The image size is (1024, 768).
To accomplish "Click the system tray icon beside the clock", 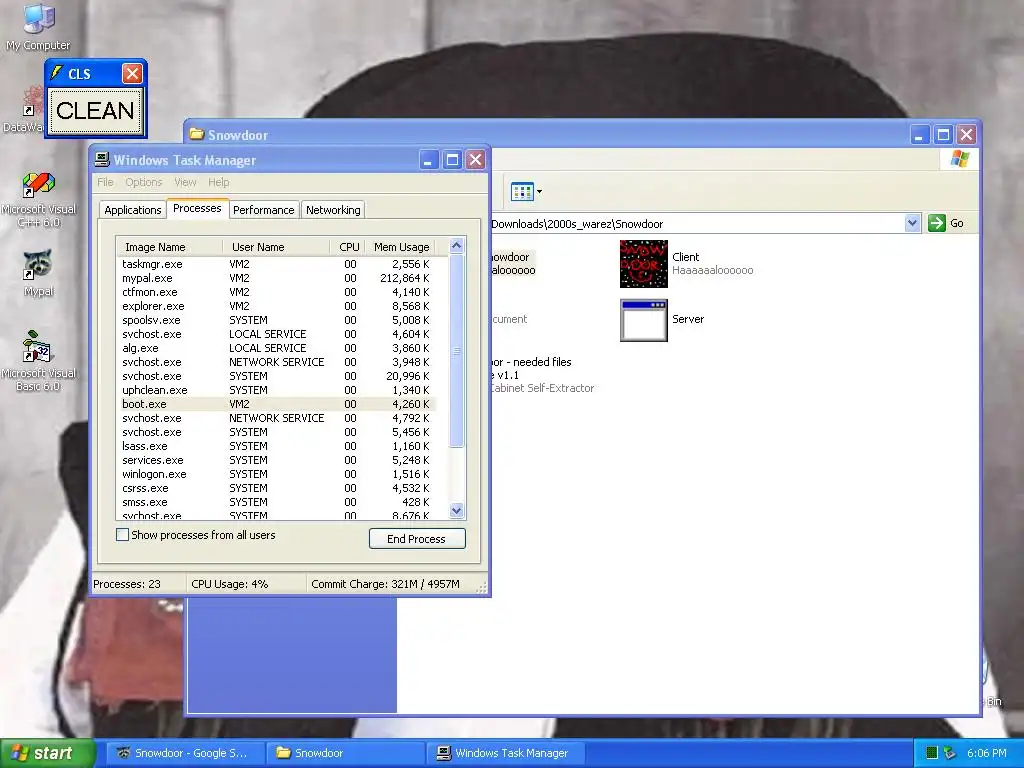I will (x=950, y=753).
